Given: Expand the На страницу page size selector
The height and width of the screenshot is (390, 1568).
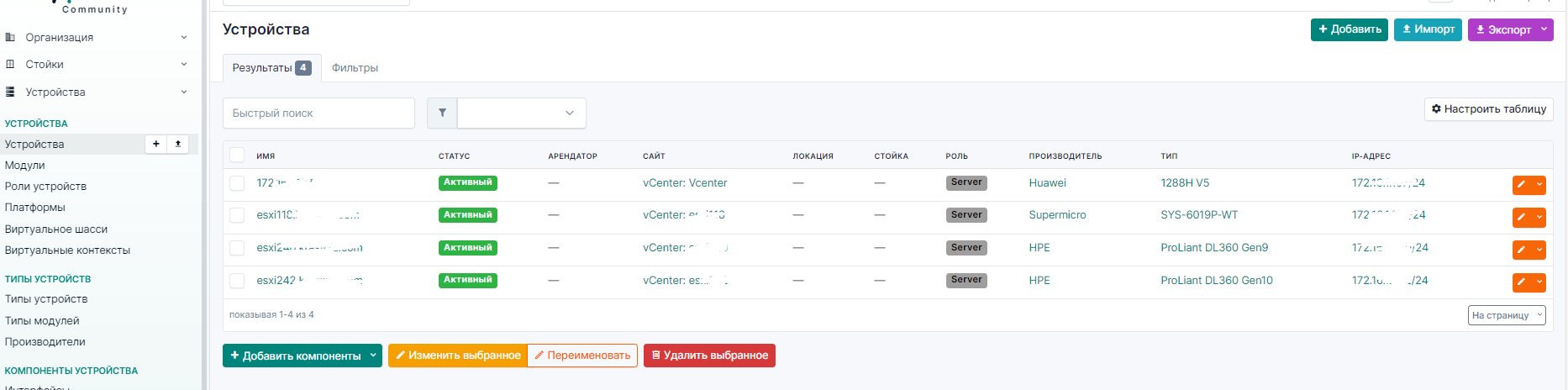Looking at the screenshot, I should point(1506,315).
